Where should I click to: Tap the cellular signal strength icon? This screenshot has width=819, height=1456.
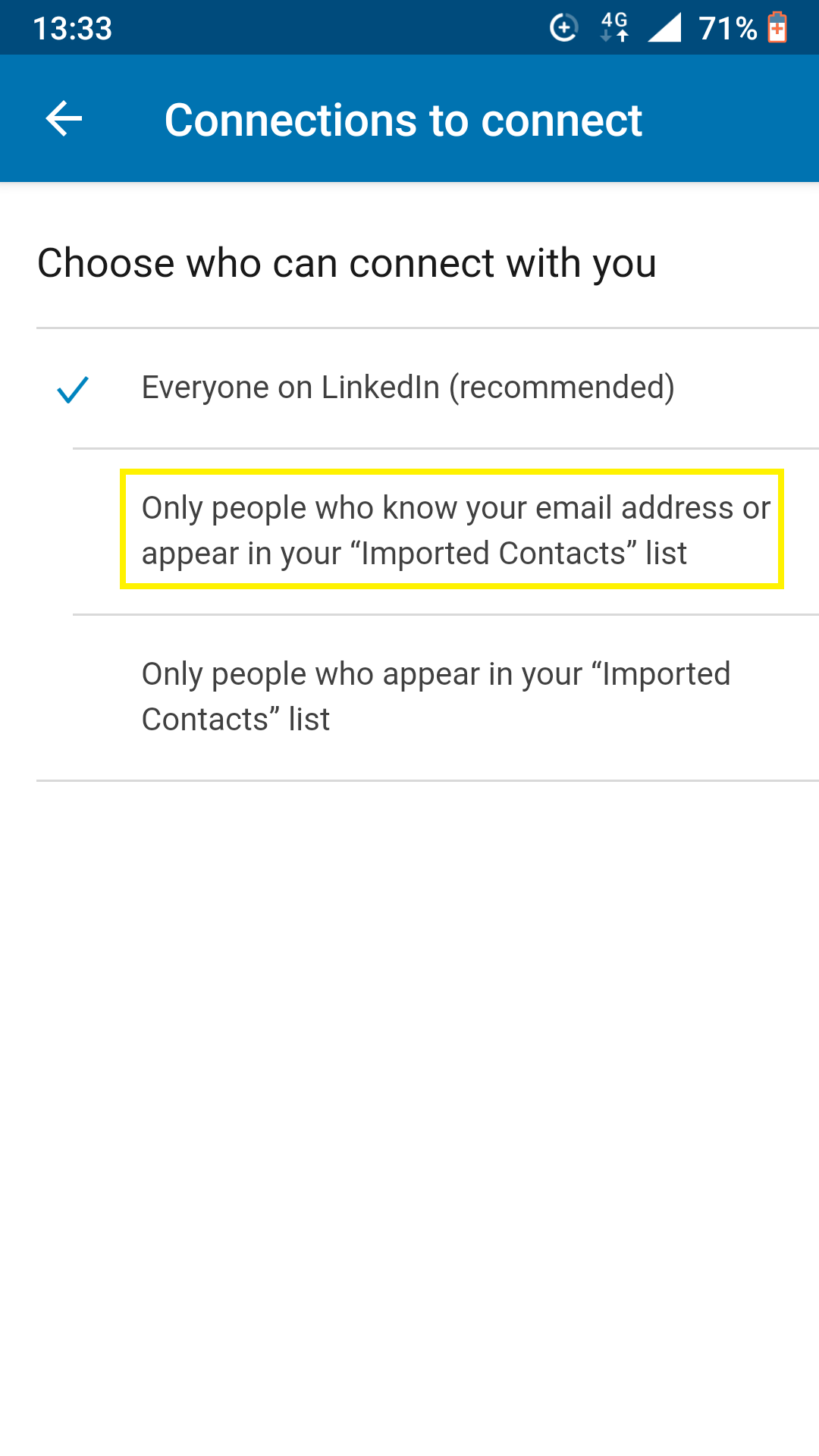(x=664, y=27)
